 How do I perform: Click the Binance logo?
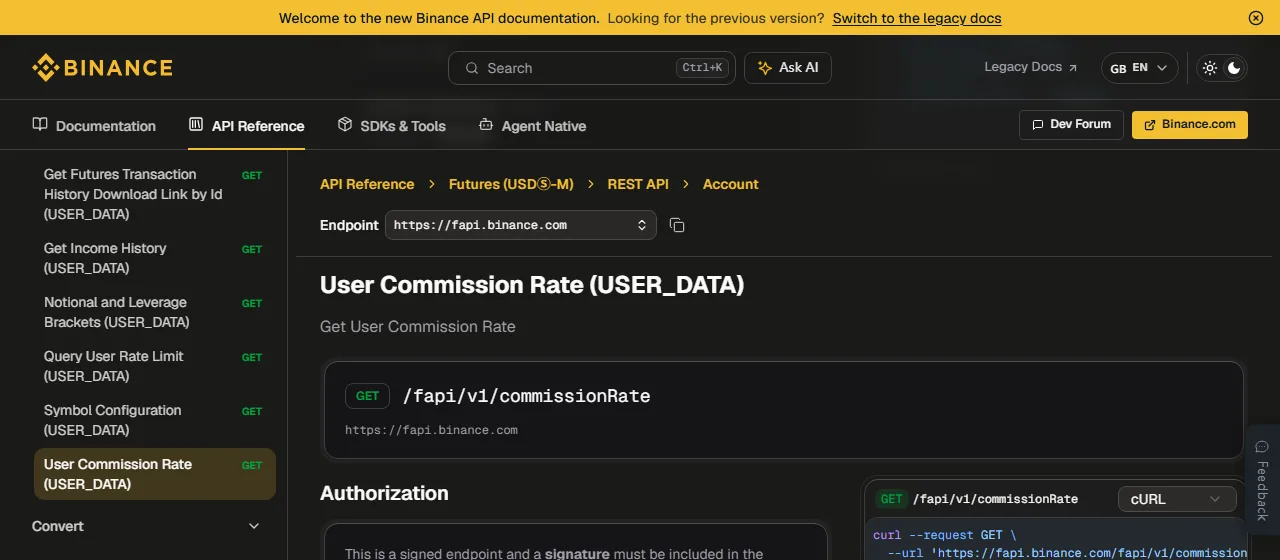point(102,68)
